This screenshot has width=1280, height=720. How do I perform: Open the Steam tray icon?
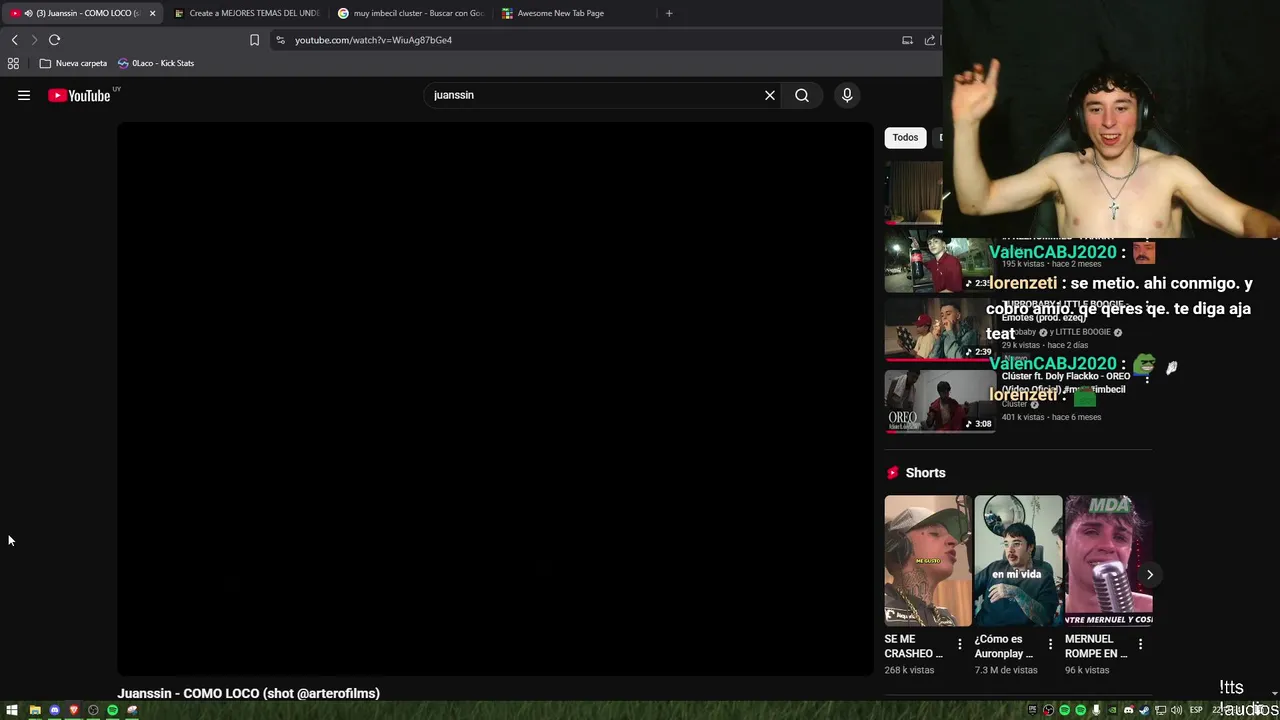[x=1144, y=710]
